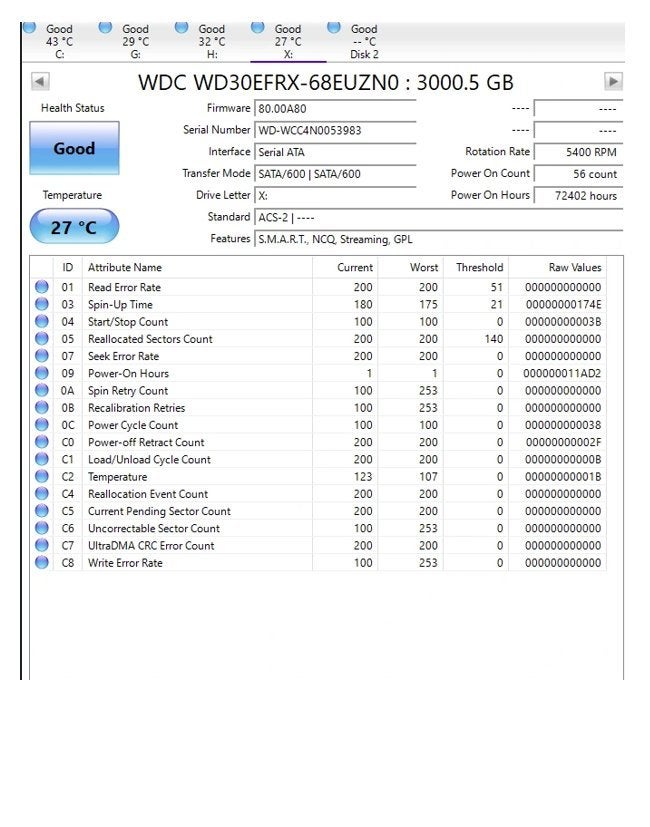The image size is (650, 827).
Task: Click status orb for Spin Retry Count
Action: [42, 390]
